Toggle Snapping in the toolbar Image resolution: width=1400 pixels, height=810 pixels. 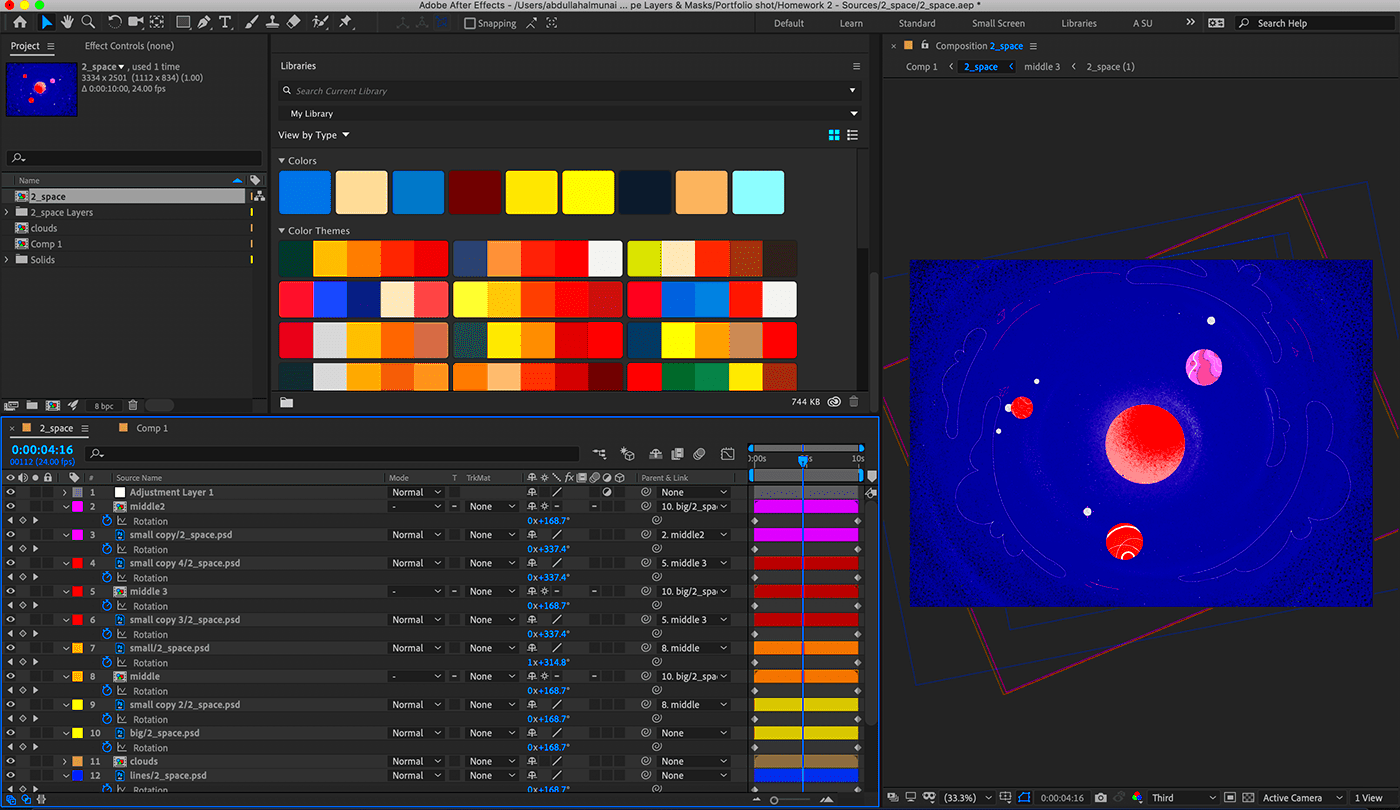(470, 23)
